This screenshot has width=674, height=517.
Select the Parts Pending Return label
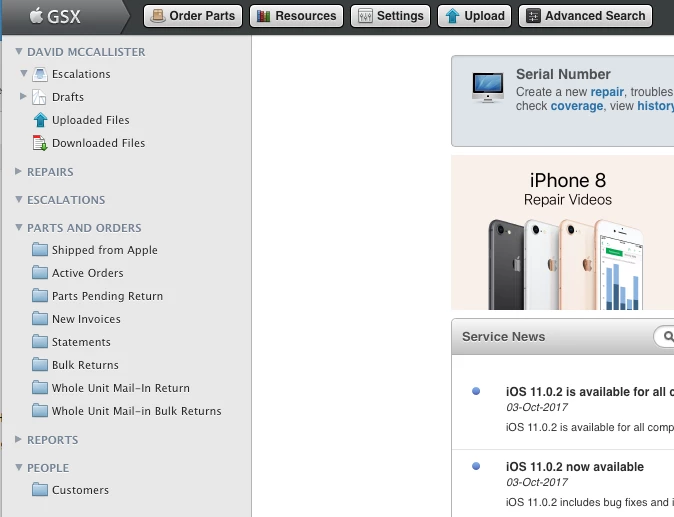pyautogui.click(x=107, y=296)
